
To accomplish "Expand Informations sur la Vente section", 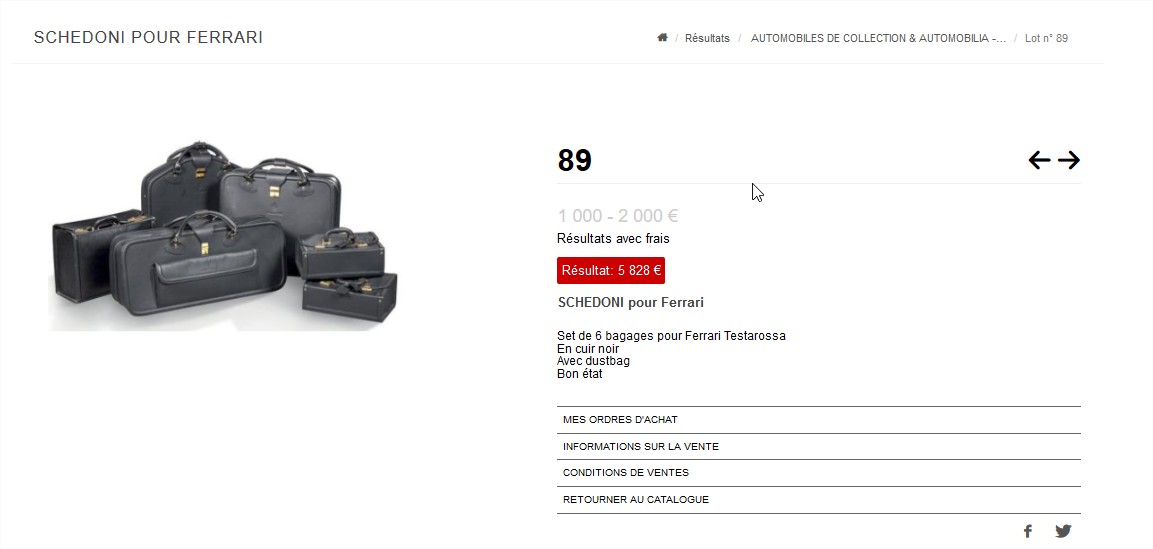I will coord(818,446).
